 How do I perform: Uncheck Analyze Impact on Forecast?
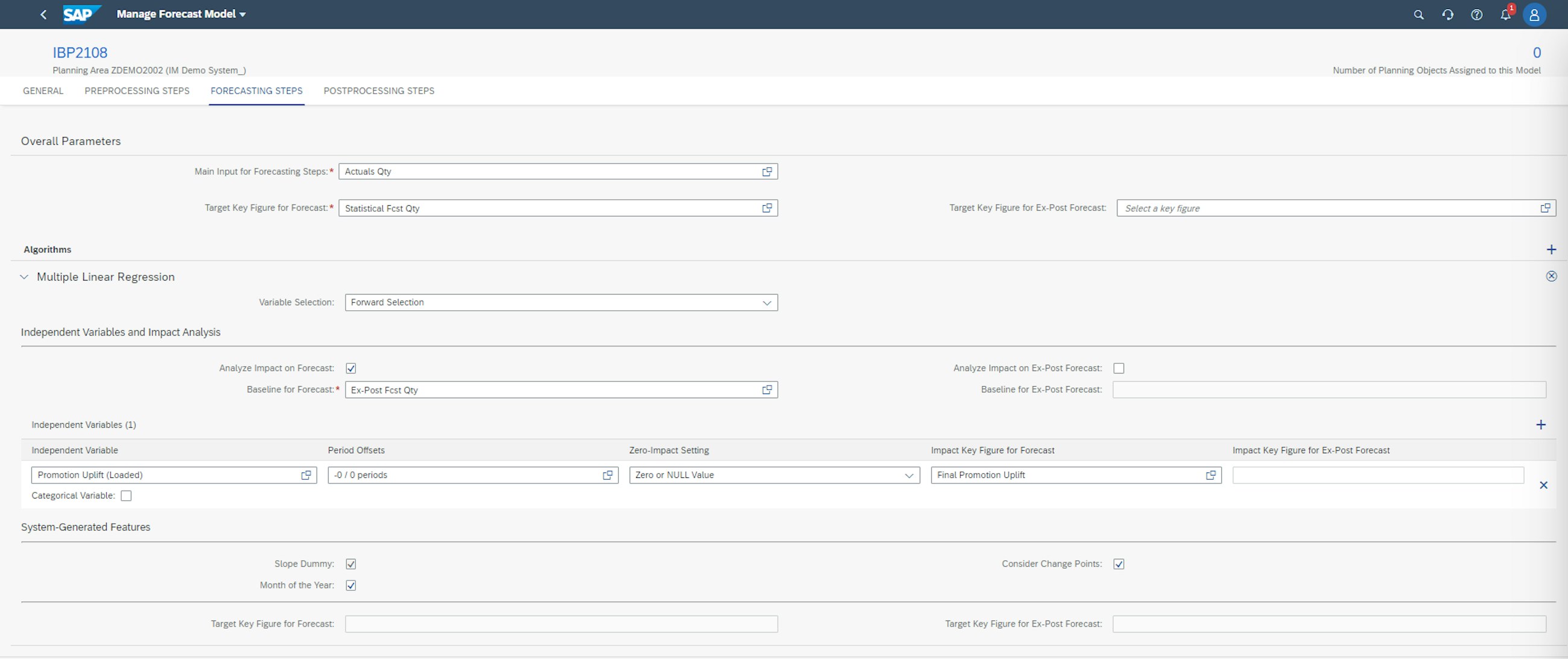(350, 369)
